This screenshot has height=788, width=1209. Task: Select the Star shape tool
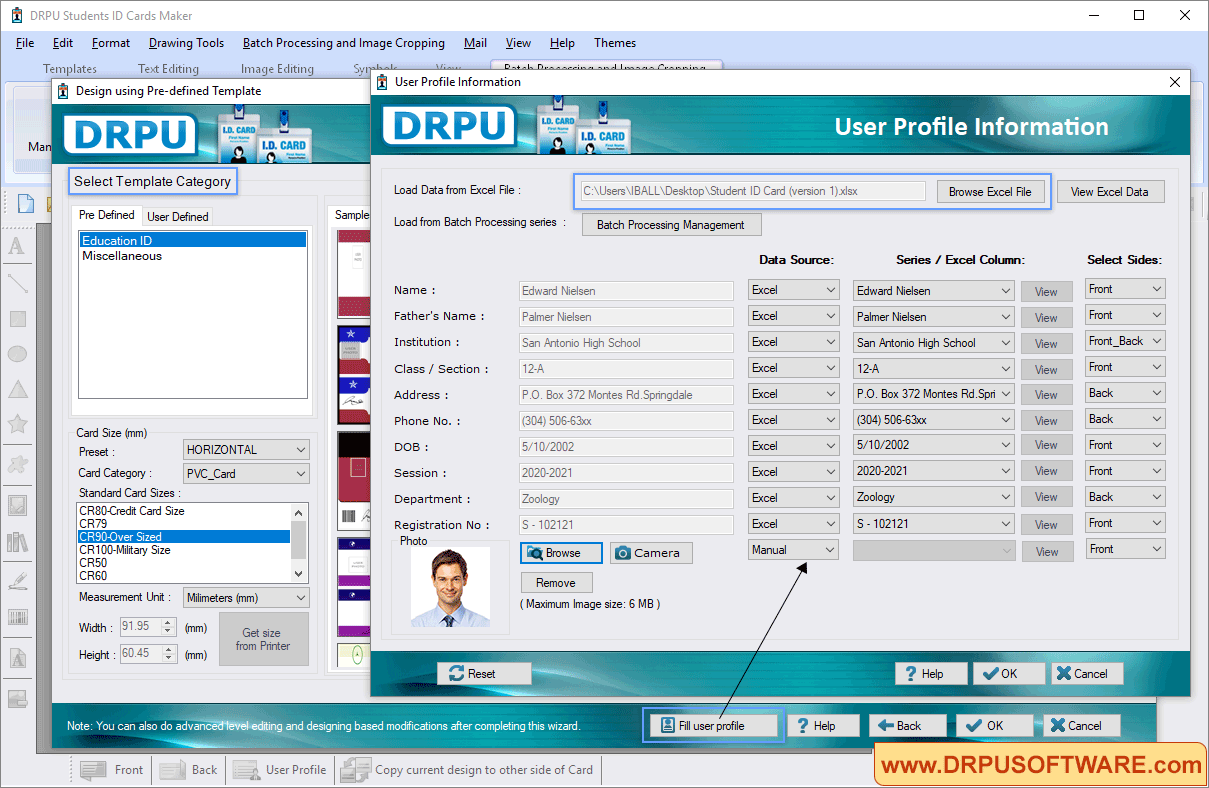(17, 425)
